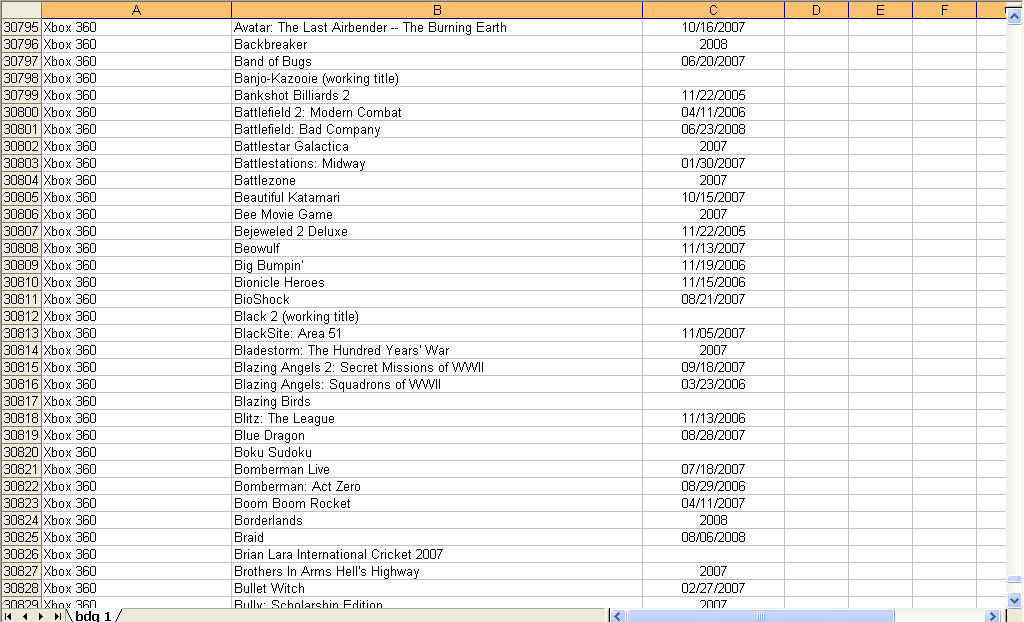Click the next sheet tab arrow
This screenshot has width=1024, height=622.
pyautogui.click(x=40, y=616)
